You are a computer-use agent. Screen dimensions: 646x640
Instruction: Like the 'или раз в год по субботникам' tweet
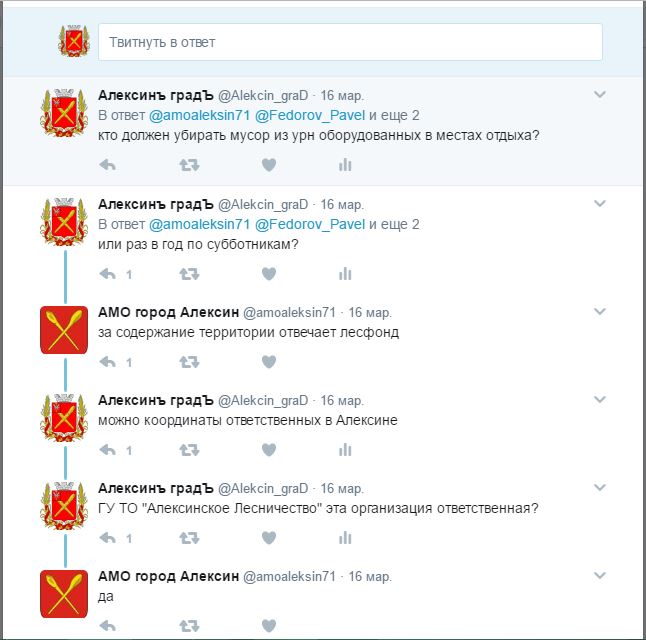[269, 274]
